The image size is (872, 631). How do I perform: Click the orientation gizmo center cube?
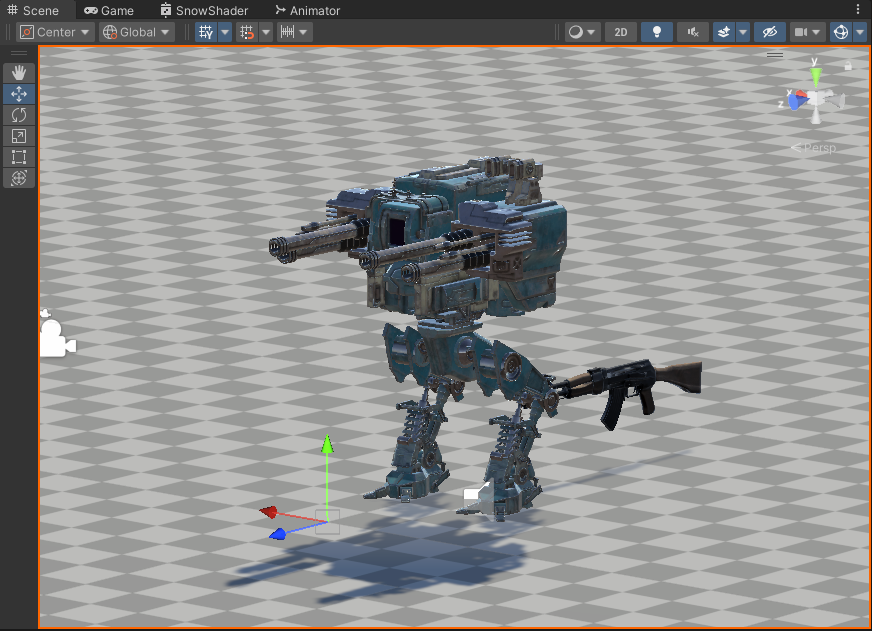coord(816,99)
